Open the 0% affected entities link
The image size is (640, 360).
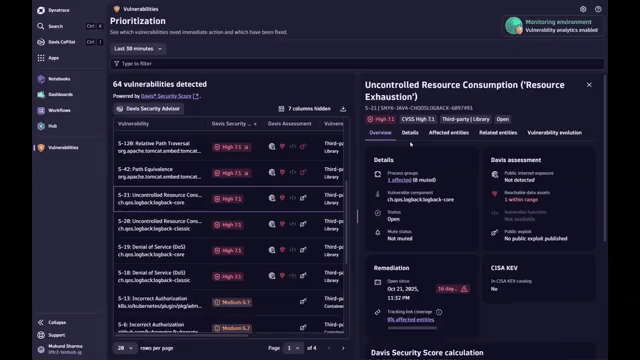coord(411,320)
